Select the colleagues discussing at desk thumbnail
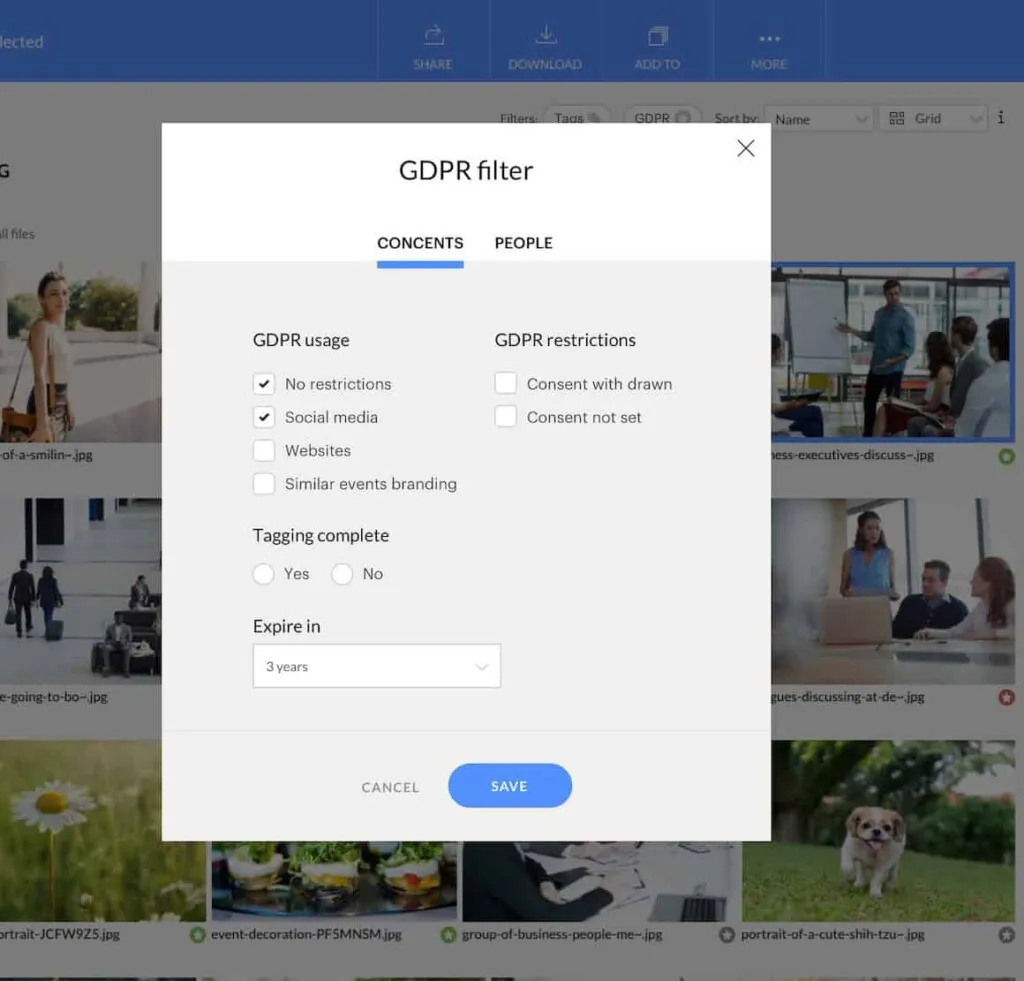The width and height of the screenshot is (1024, 981). pos(892,592)
